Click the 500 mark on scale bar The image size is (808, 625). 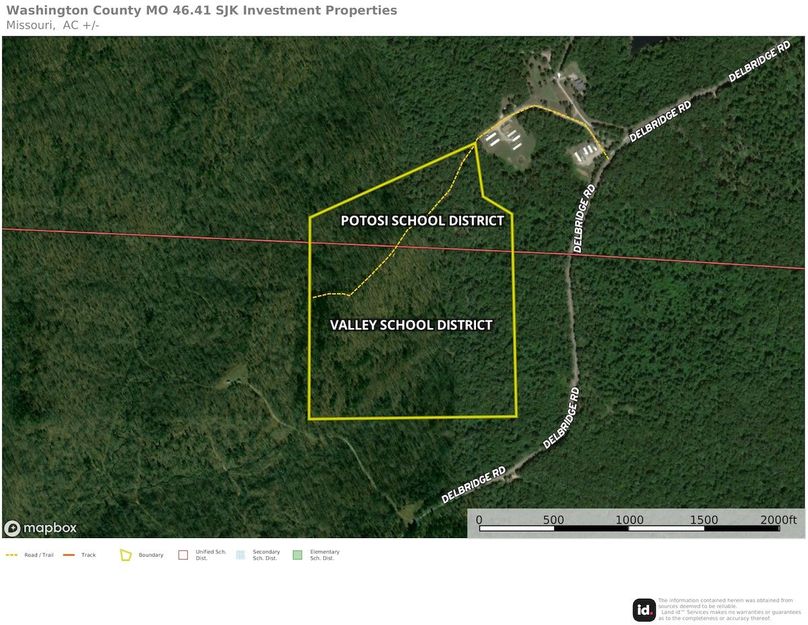pyautogui.click(x=553, y=520)
